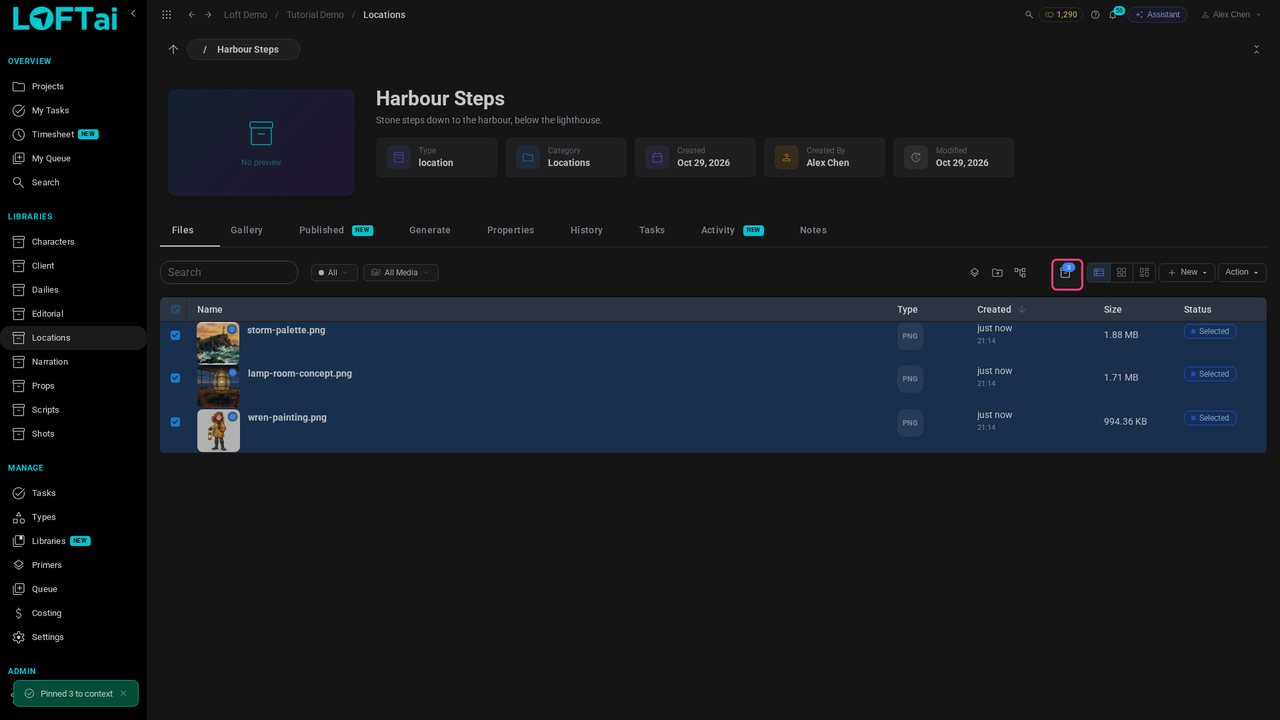Open the pinned context basket icon
Viewport: 1280px width, 720px height.
click(1066, 273)
